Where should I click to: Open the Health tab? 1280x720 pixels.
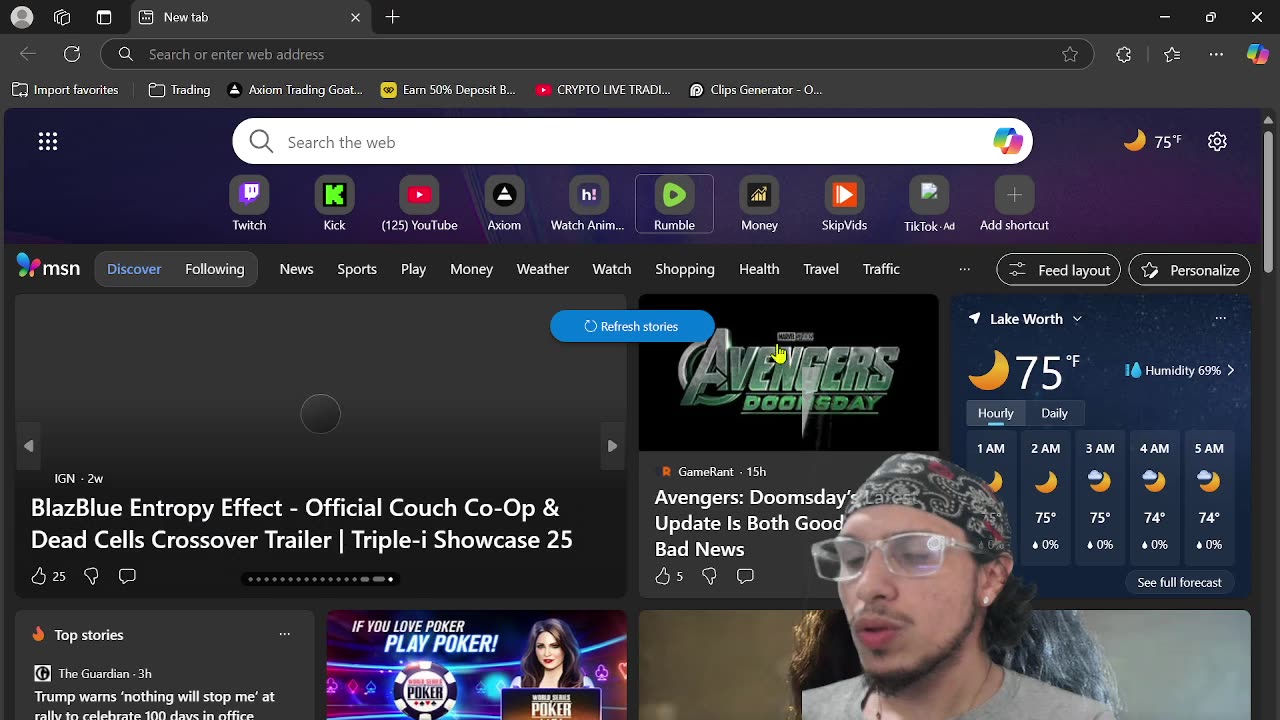tap(759, 269)
